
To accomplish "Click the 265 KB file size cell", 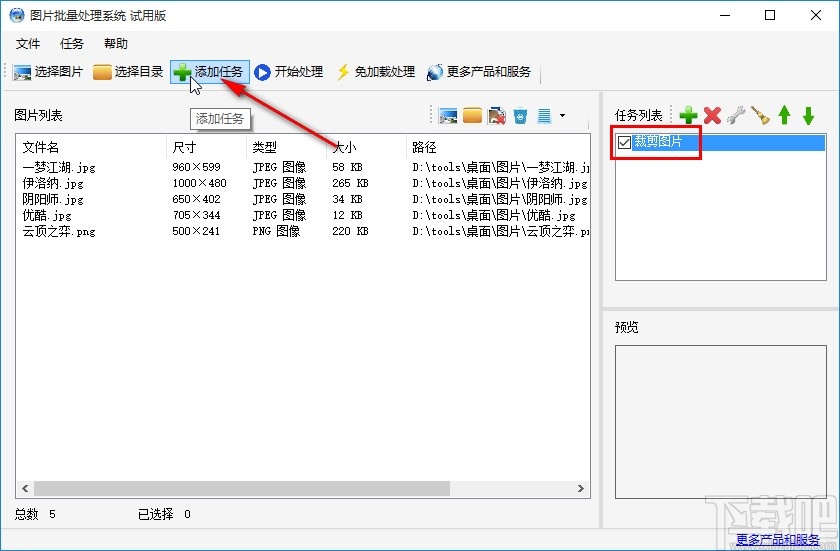I will [350, 183].
